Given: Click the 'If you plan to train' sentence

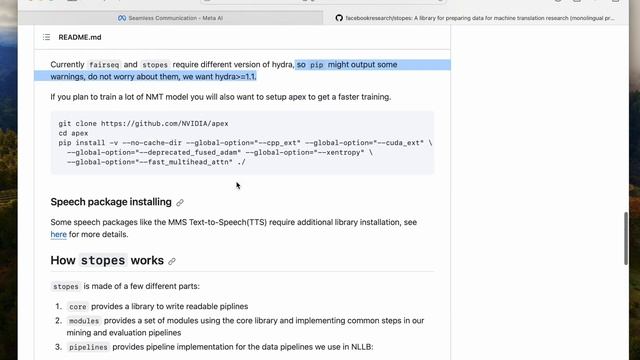Looking at the screenshot, I should (221, 97).
